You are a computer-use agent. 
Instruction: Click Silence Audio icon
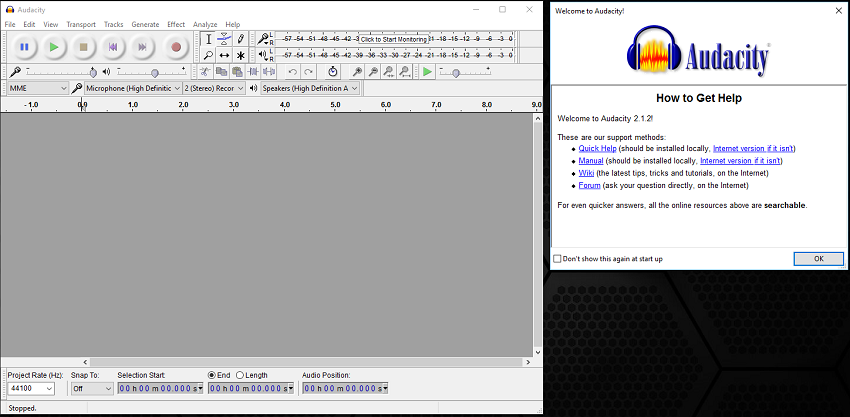(x=269, y=72)
